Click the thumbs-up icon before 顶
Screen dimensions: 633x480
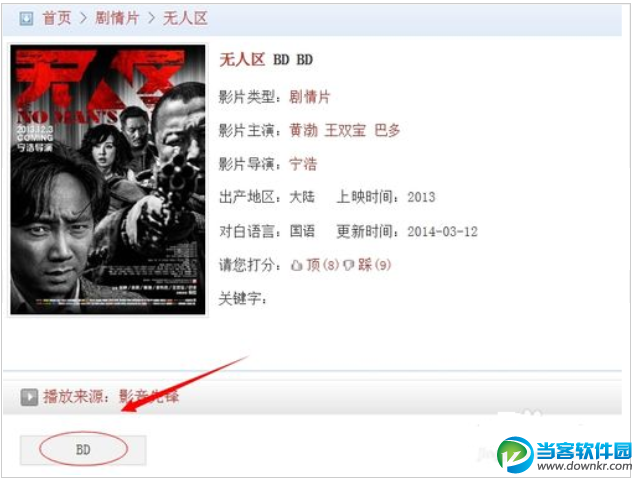click(297, 265)
